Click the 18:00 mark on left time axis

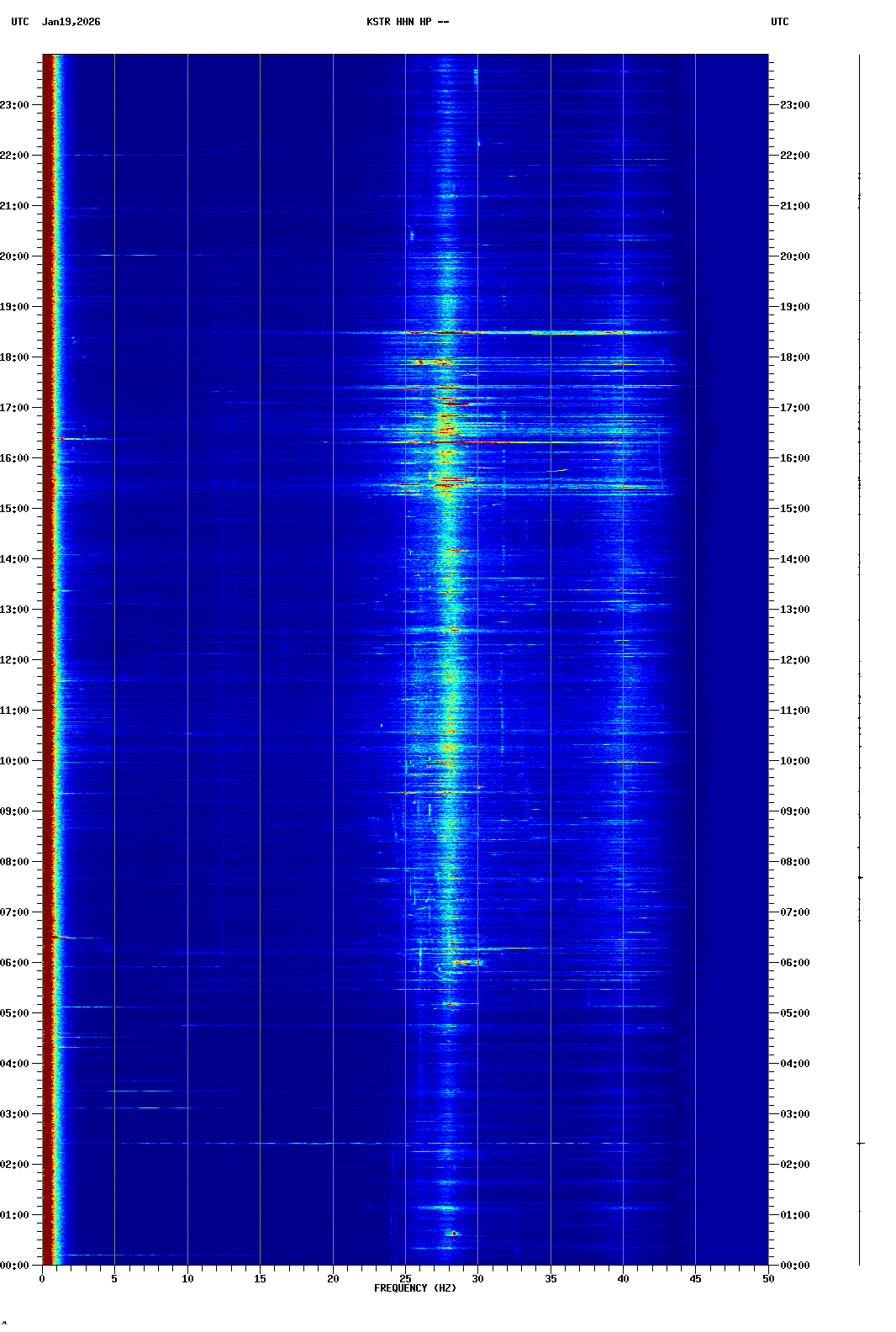tap(15, 357)
